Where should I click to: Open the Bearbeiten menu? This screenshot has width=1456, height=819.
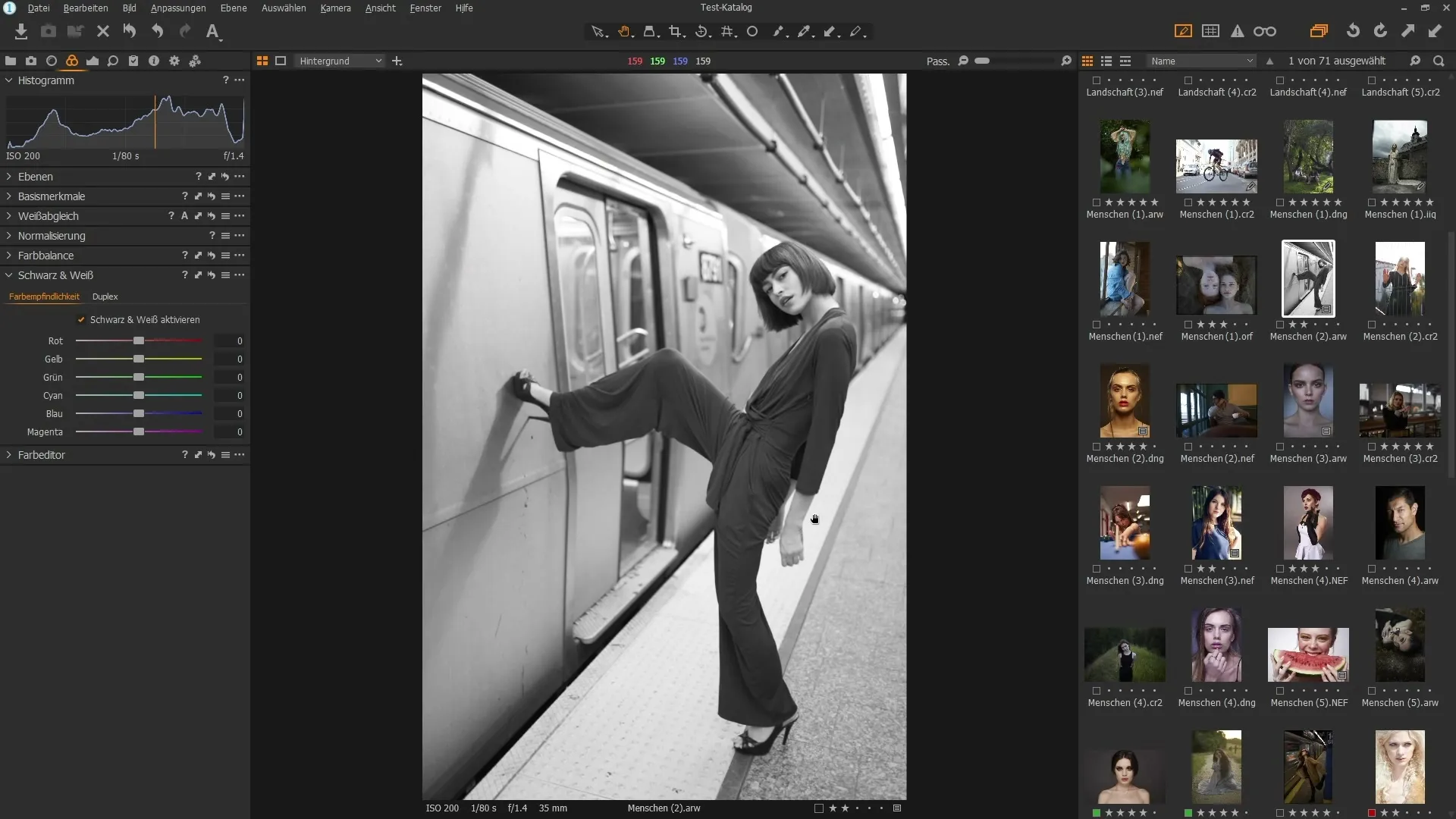tap(86, 8)
